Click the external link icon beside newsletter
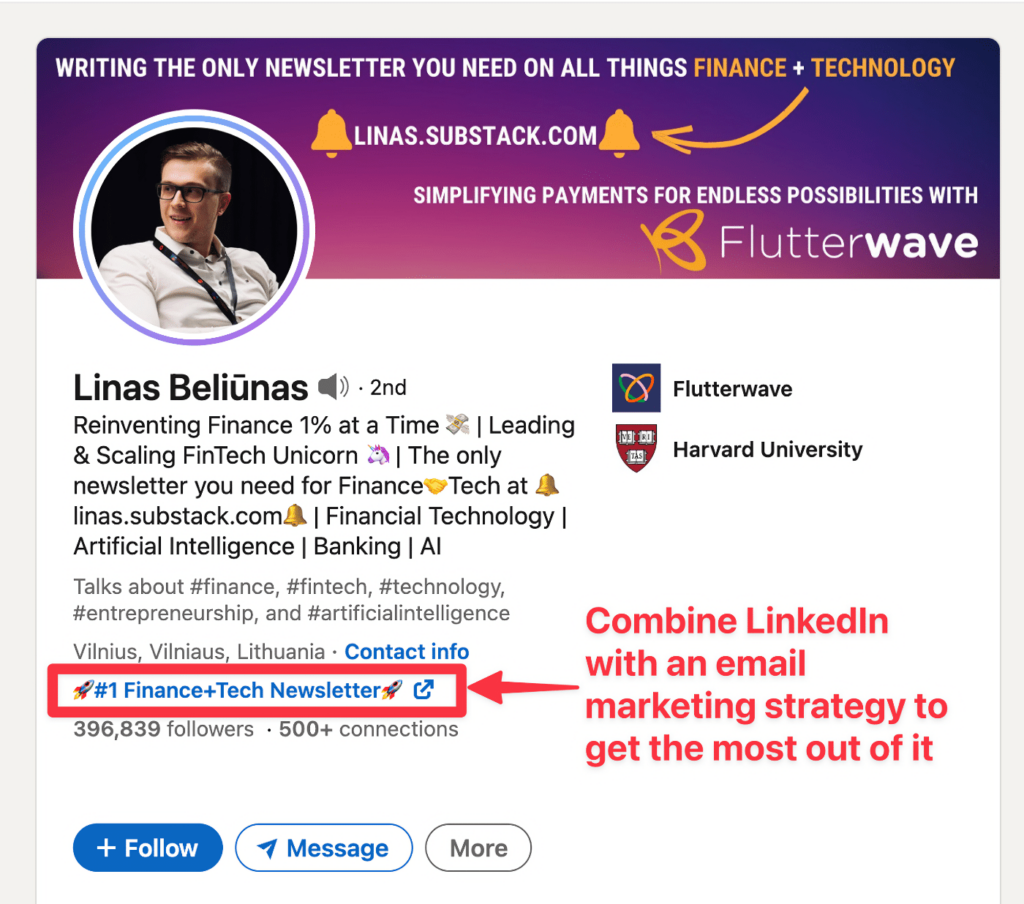The width and height of the screenshot is (1024, 904). tap(423, 689)
